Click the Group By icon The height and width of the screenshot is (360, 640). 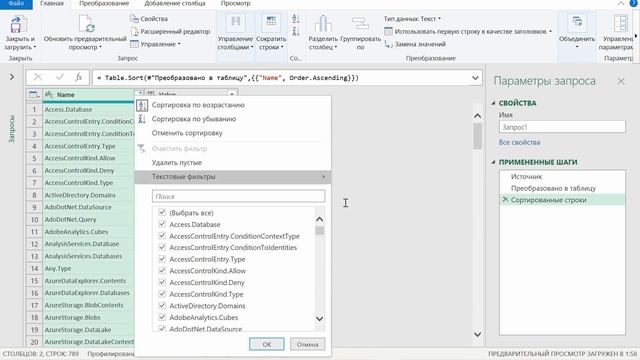[360, 23]
